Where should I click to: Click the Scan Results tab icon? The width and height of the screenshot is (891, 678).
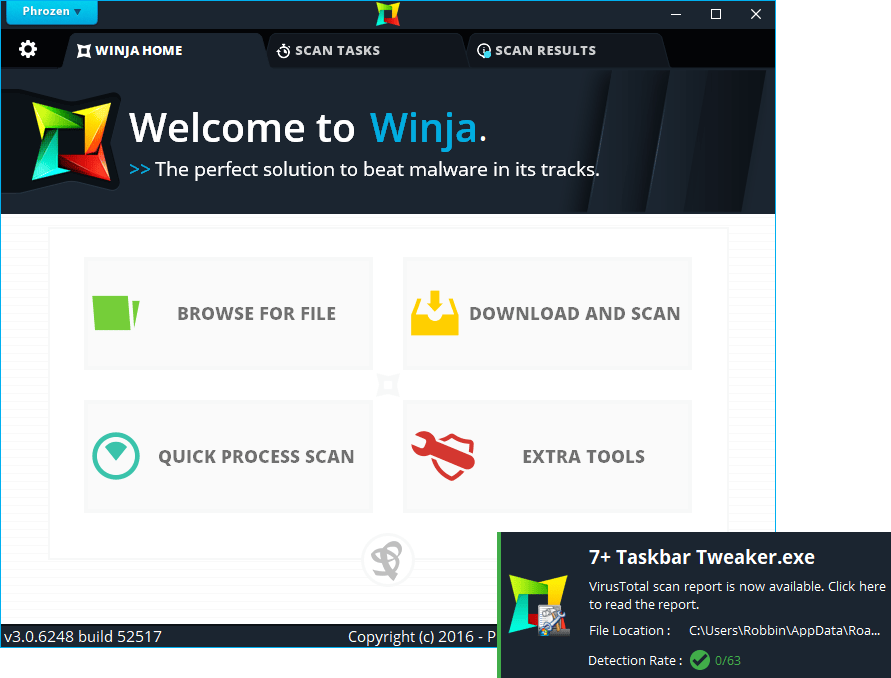point(484,51)
